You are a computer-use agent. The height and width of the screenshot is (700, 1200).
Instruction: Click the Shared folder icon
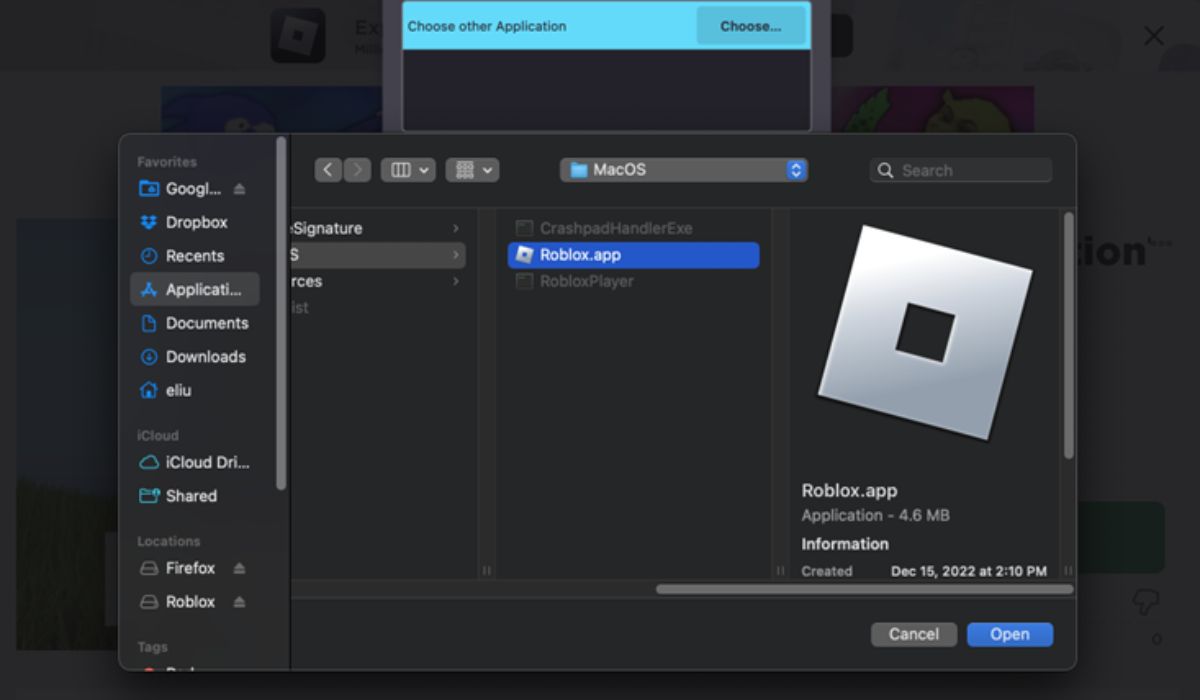click(149, 496)
